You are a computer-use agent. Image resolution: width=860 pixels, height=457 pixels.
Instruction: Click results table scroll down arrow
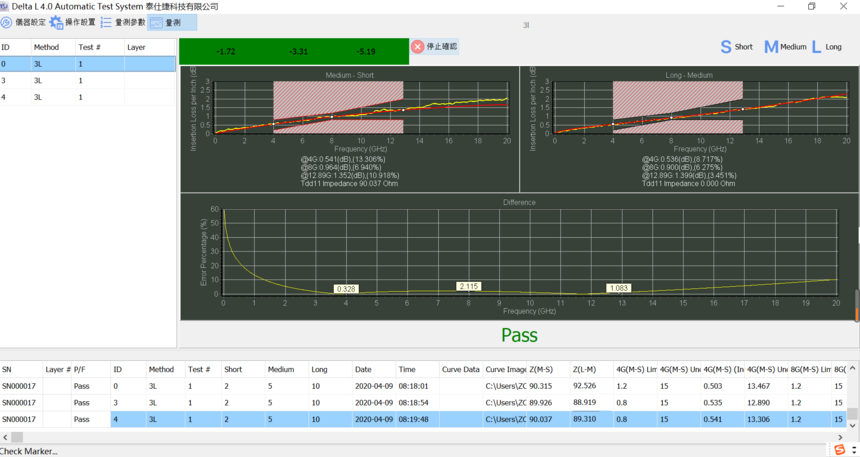(x=852, y=425)
